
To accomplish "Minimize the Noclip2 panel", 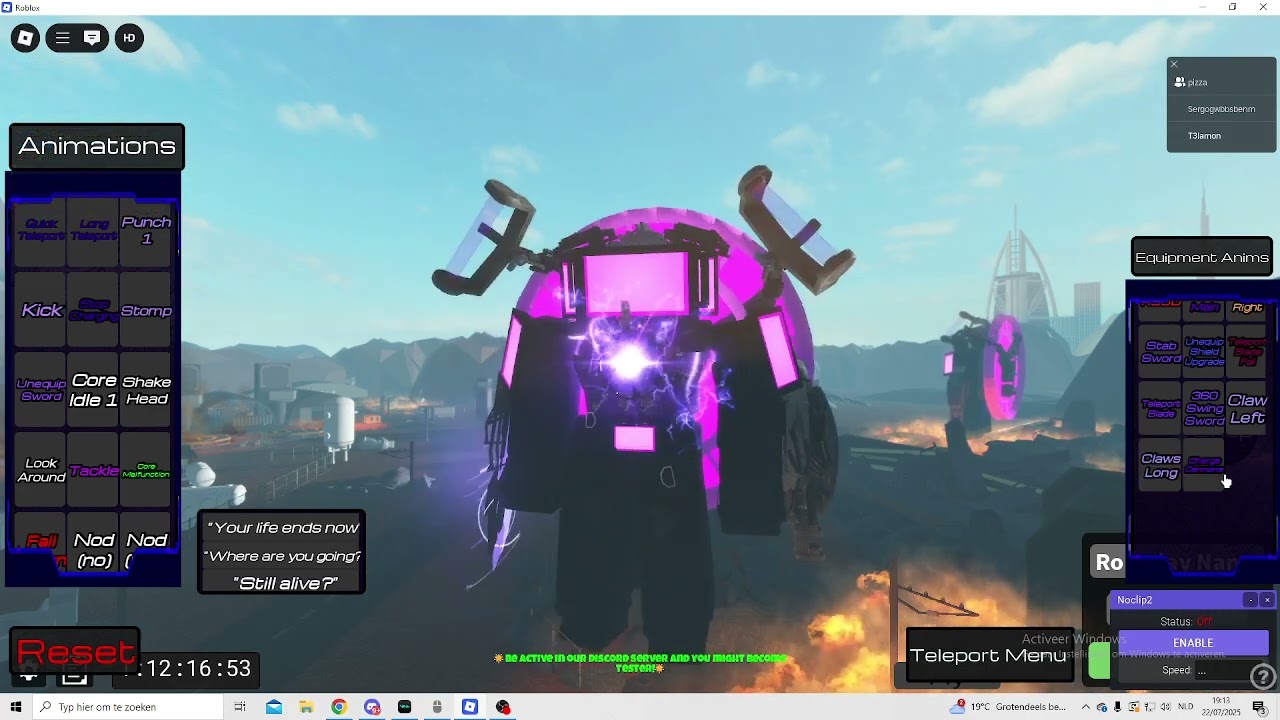I will pyautogui.click(x=1250, y=600).
